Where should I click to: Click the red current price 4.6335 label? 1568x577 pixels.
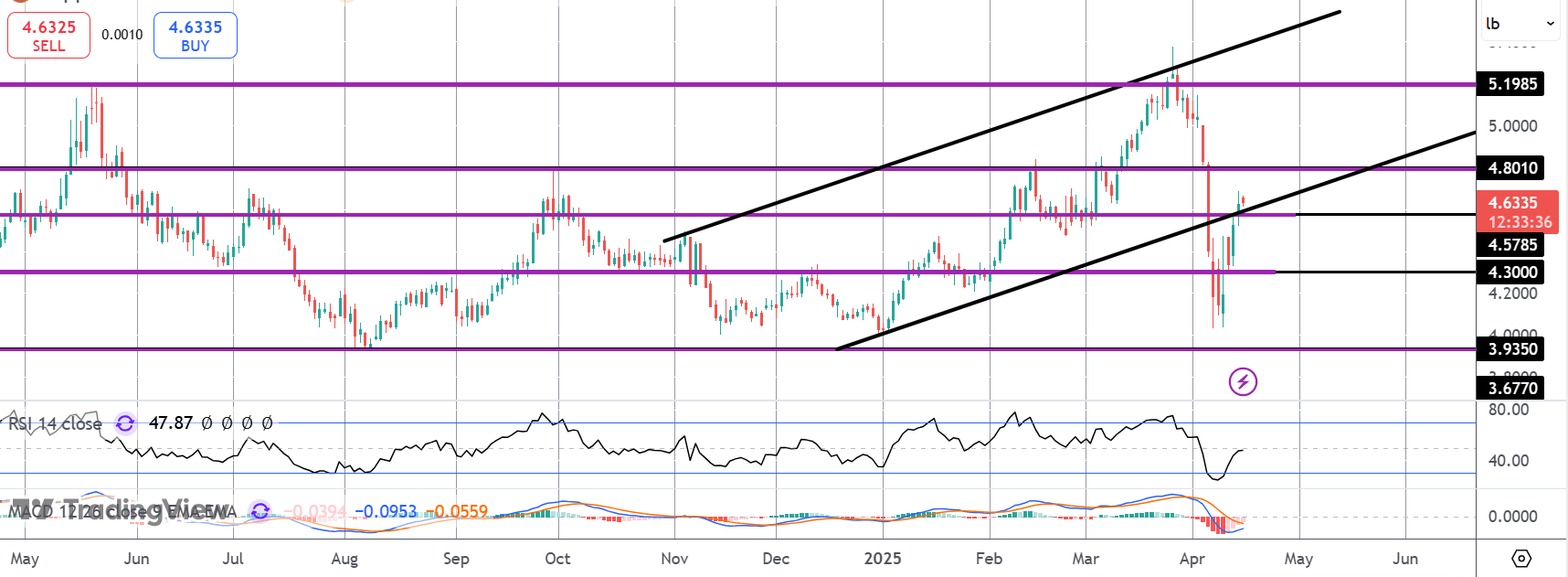1518,212
